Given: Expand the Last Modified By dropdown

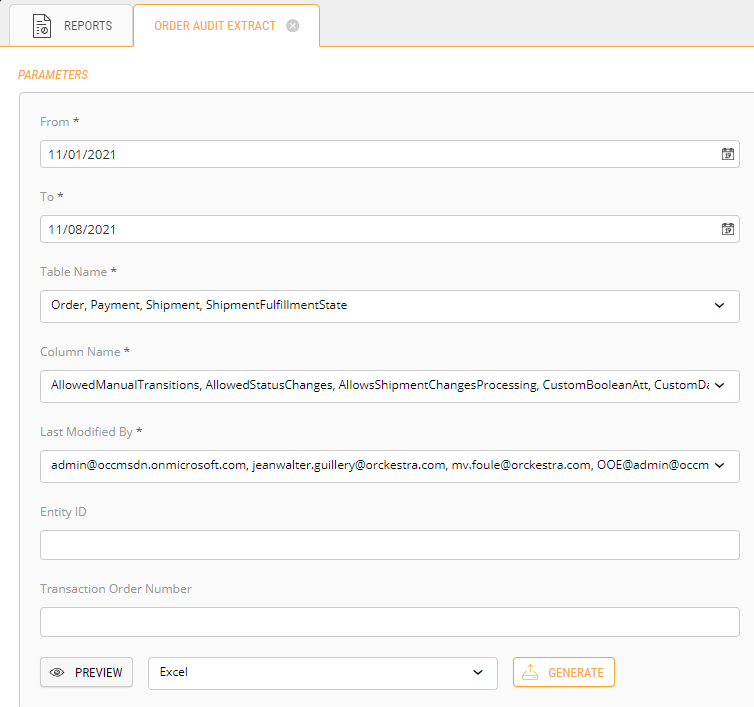Looking at the screenshot, I should tap(390, 465).
